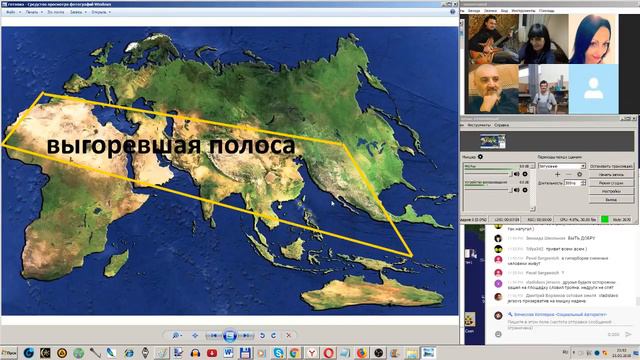Open the mixer settings gear next to Микшер
Screen dimensions: 640x360
pyautogui.click(x=480, y=157)
